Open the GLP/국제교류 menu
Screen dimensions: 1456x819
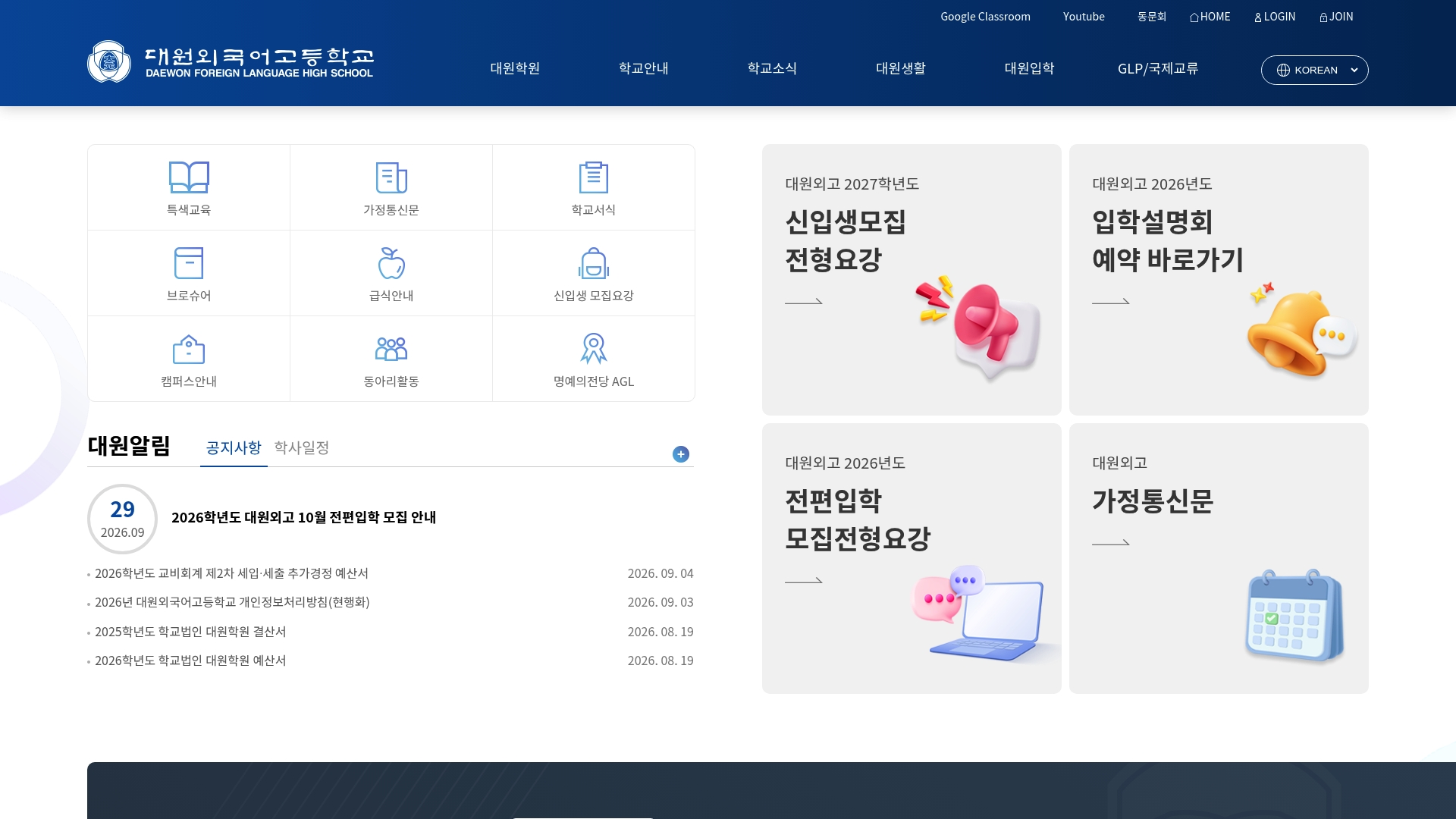(x=1158, y=68)
